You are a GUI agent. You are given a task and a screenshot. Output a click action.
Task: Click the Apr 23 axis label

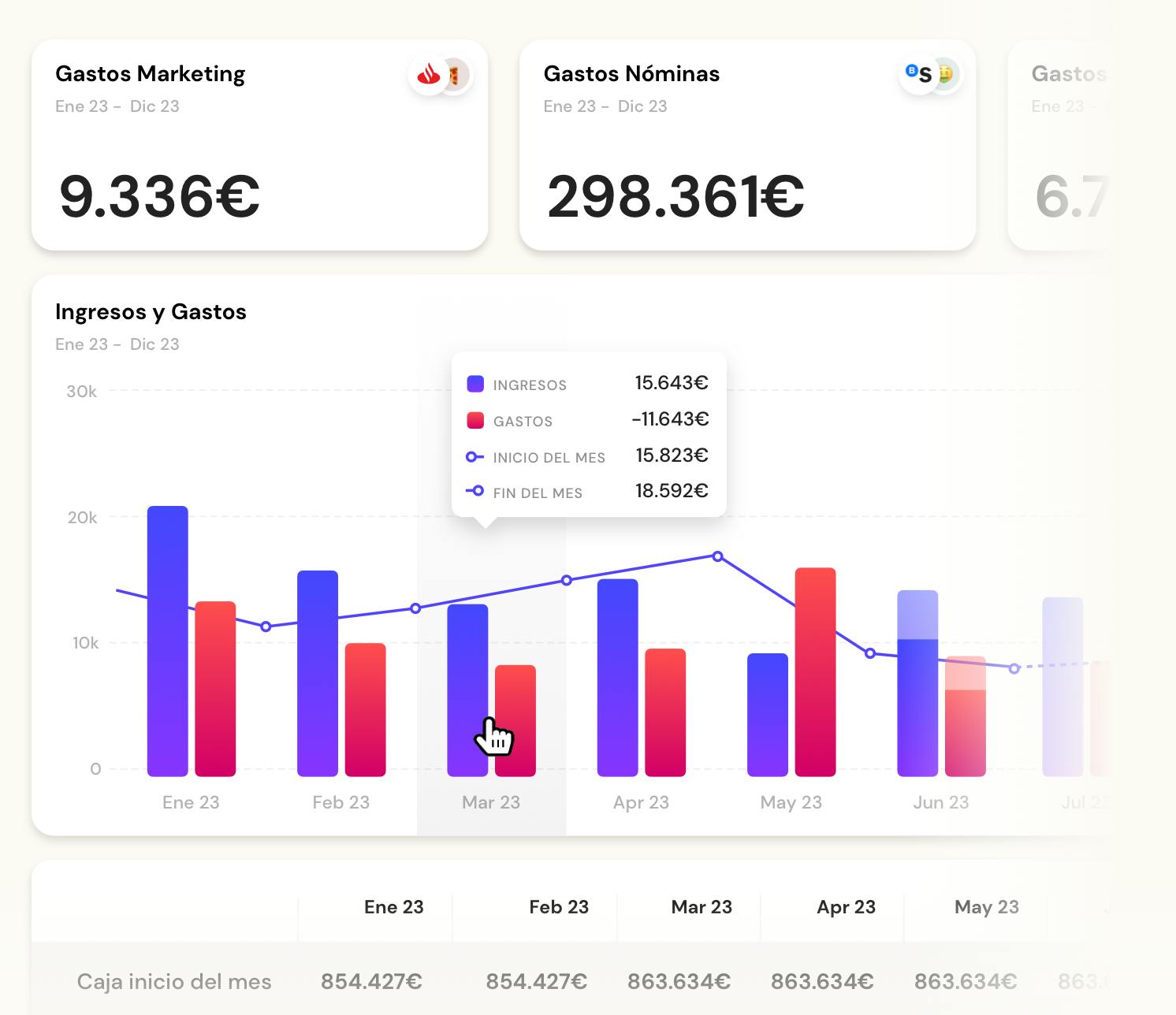(x=641, y=803)
